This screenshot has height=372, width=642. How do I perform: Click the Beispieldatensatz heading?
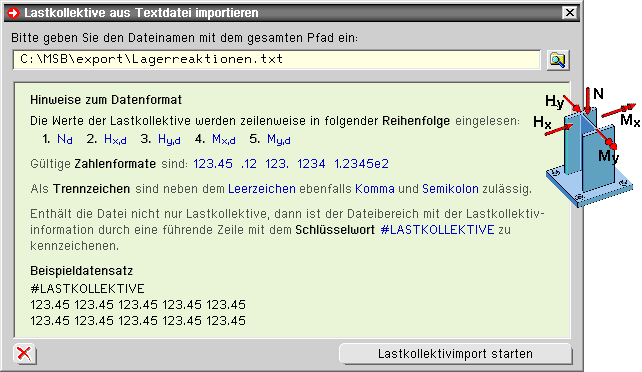pyautogui.click(x=81, y=271)
